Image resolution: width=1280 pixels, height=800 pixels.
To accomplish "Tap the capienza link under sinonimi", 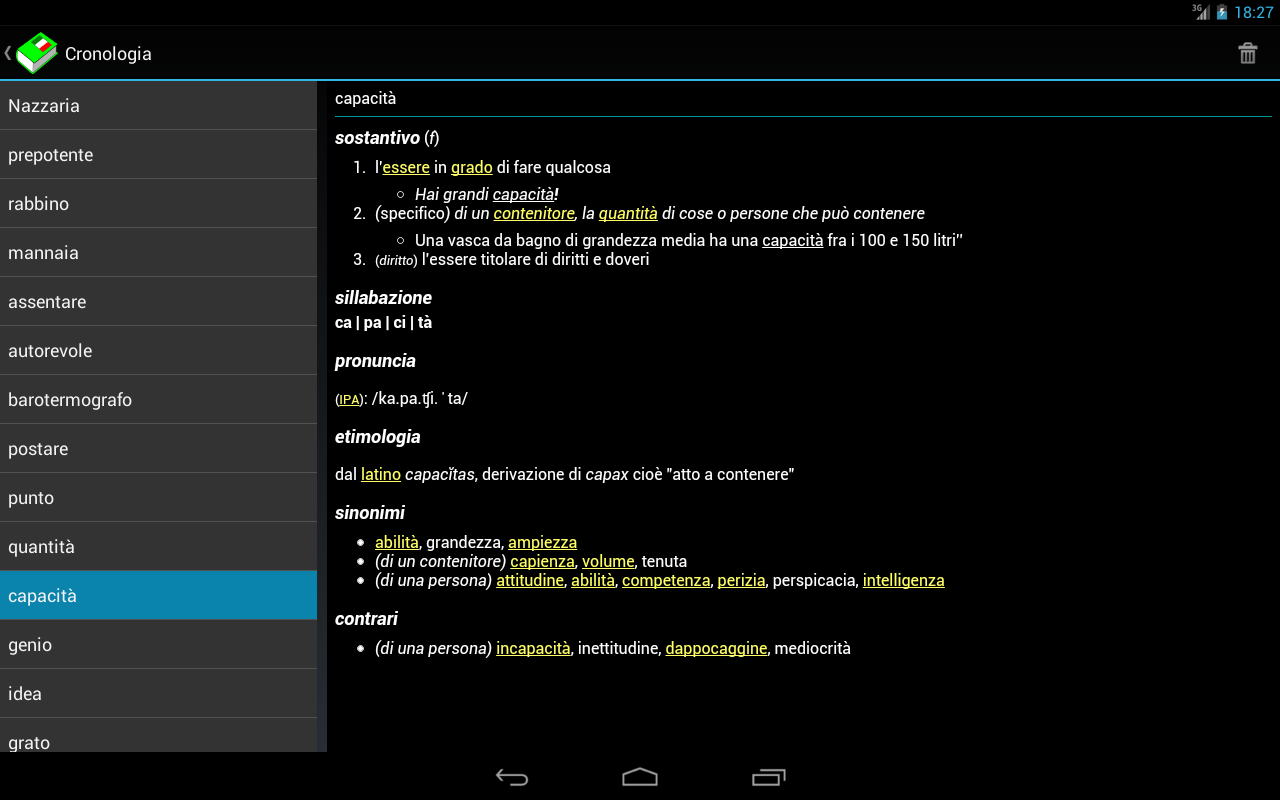I will tap(542, 561).
